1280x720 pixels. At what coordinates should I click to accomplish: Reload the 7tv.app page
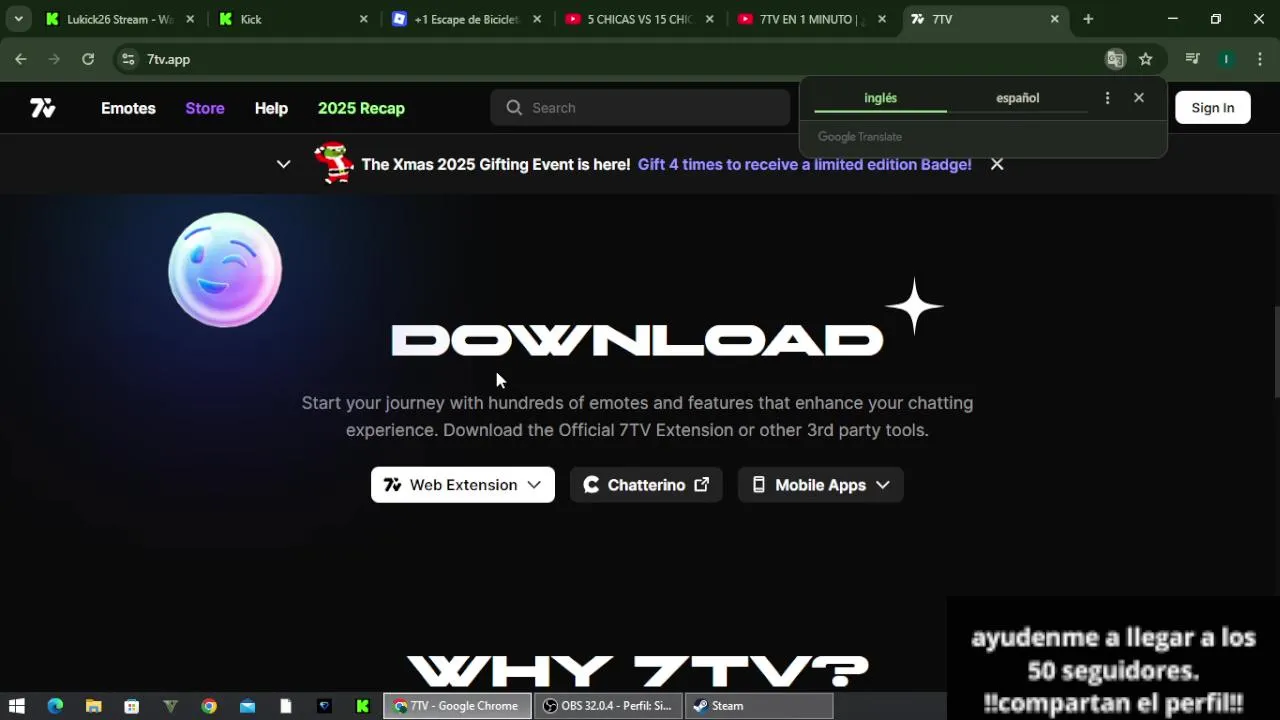[88, 59]
